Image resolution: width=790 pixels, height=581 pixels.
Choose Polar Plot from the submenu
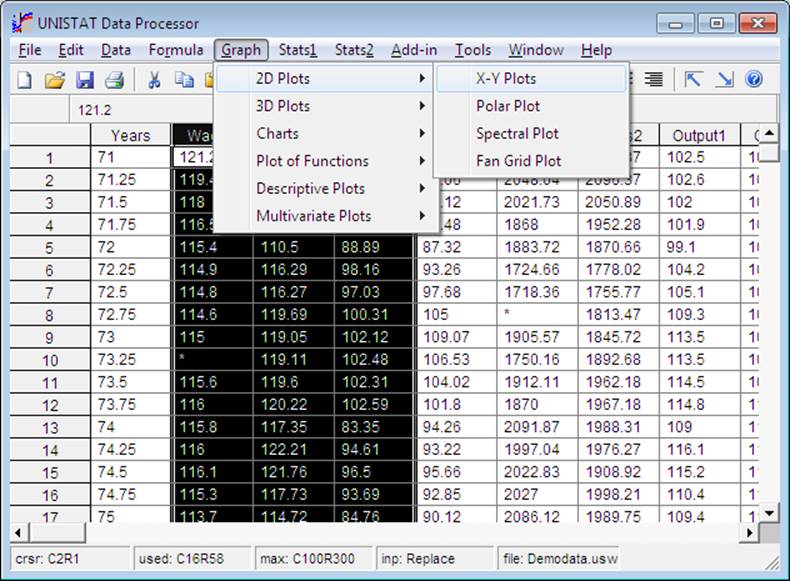pos(532,106)
